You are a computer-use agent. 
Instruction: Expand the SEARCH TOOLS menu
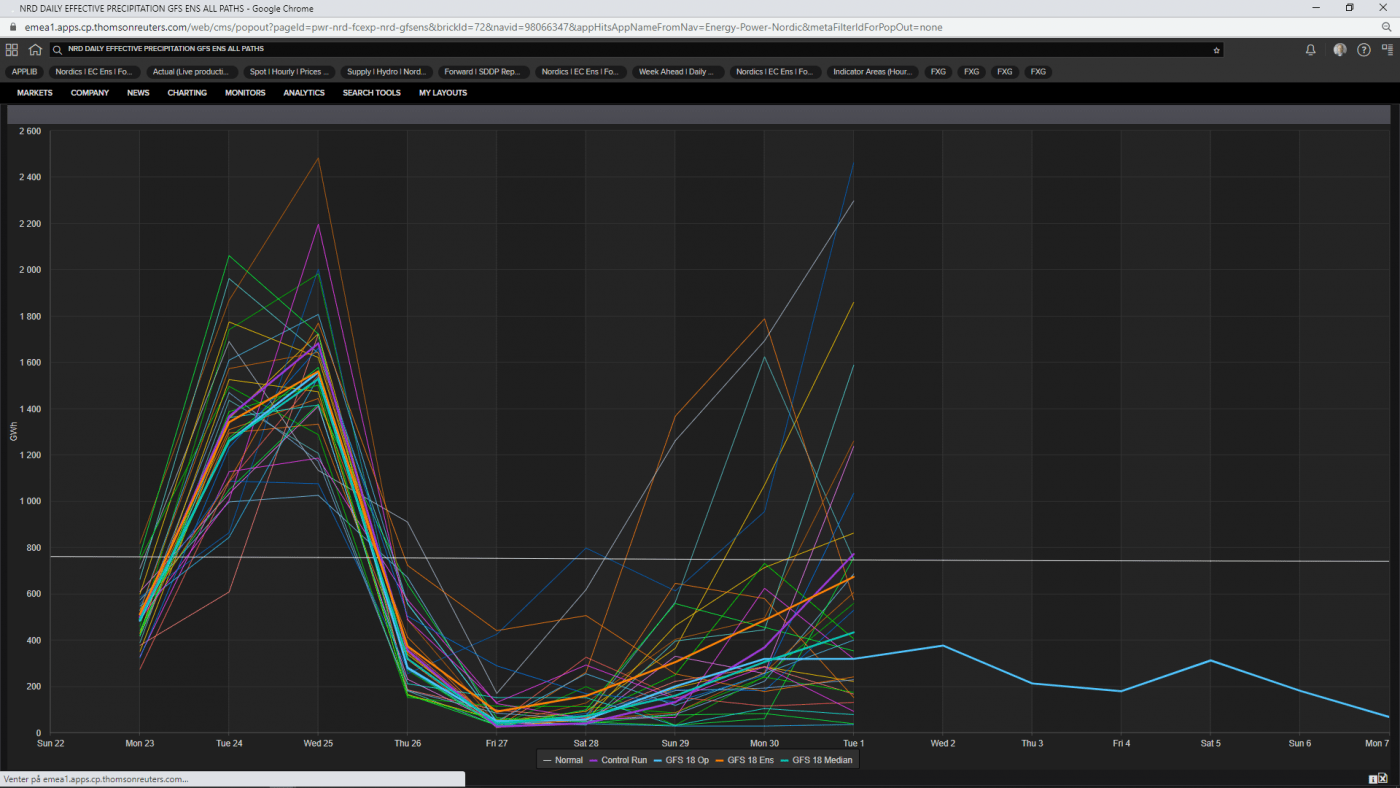coord(371,93)
